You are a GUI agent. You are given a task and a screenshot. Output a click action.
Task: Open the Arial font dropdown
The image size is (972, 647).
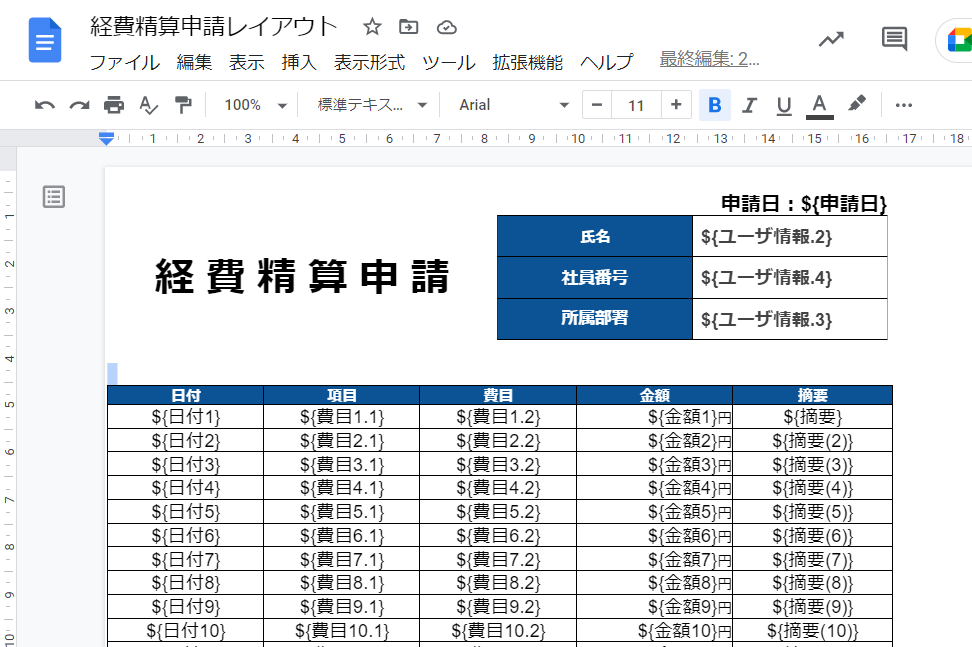click(513, 105)
